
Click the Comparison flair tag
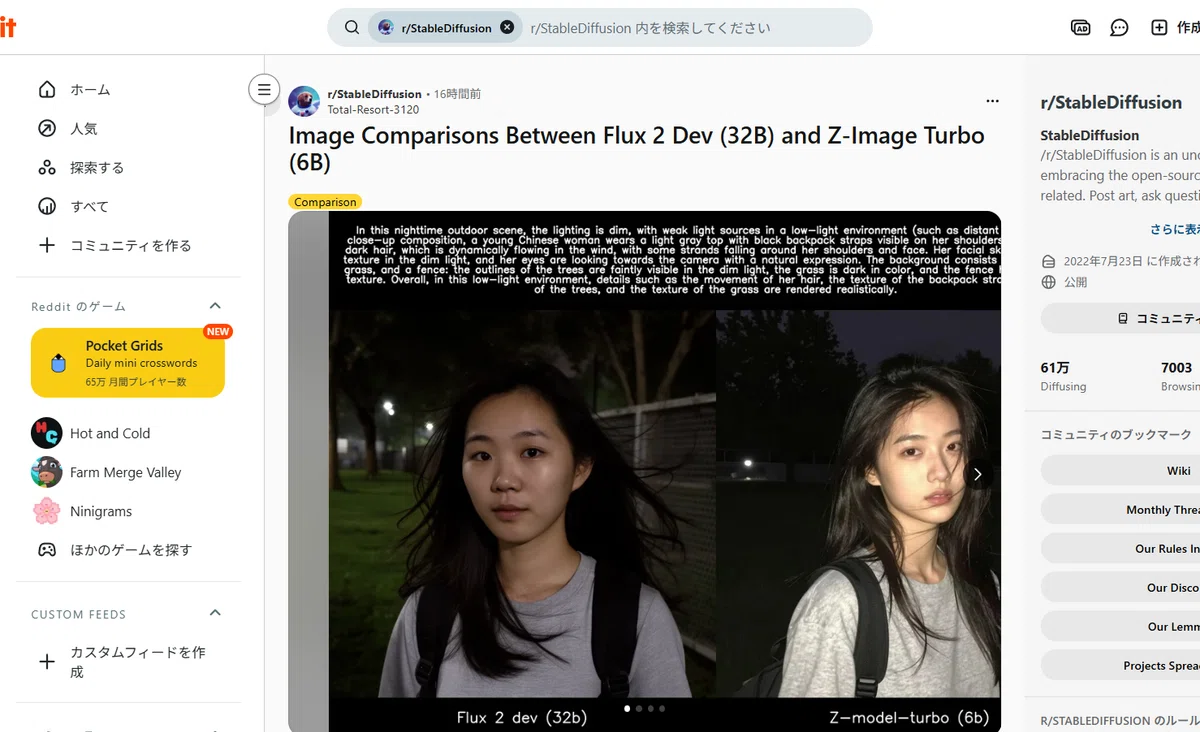click(x=325, y=202)
